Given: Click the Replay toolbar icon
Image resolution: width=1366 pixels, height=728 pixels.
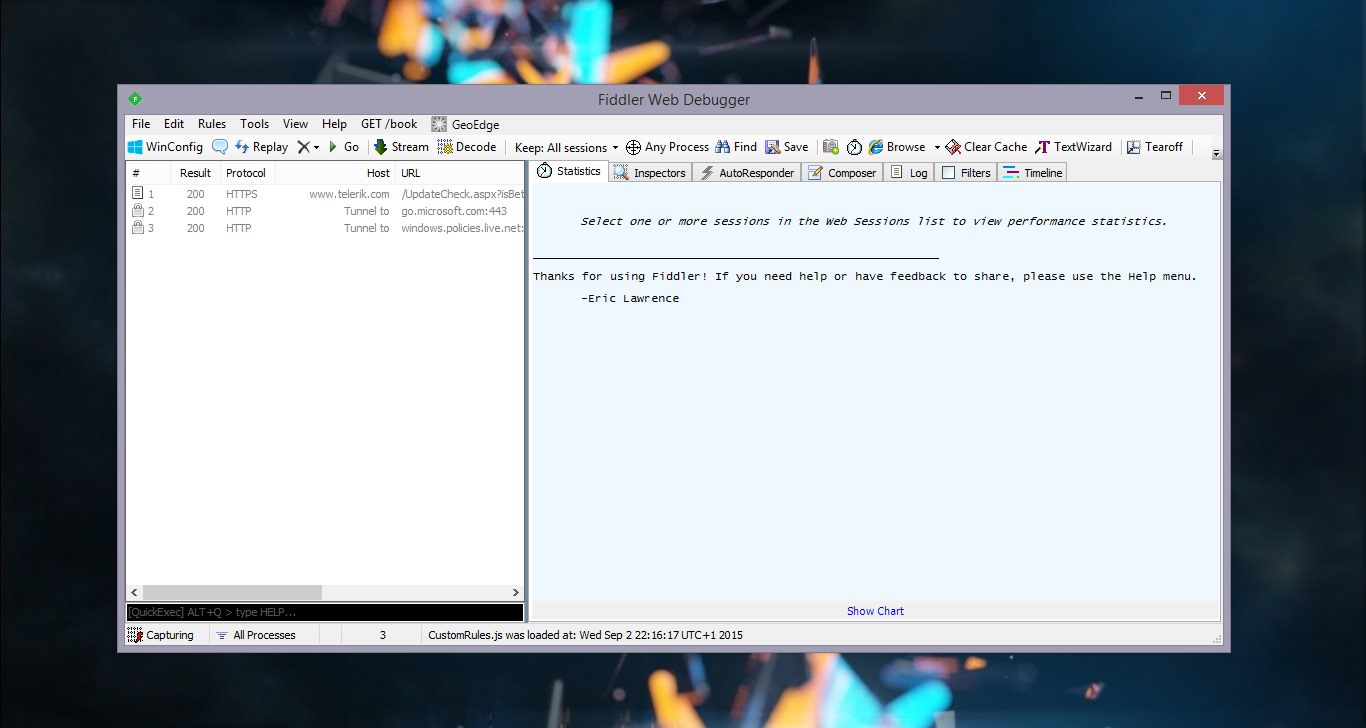Looking at the screenshot, I should 260,146.
